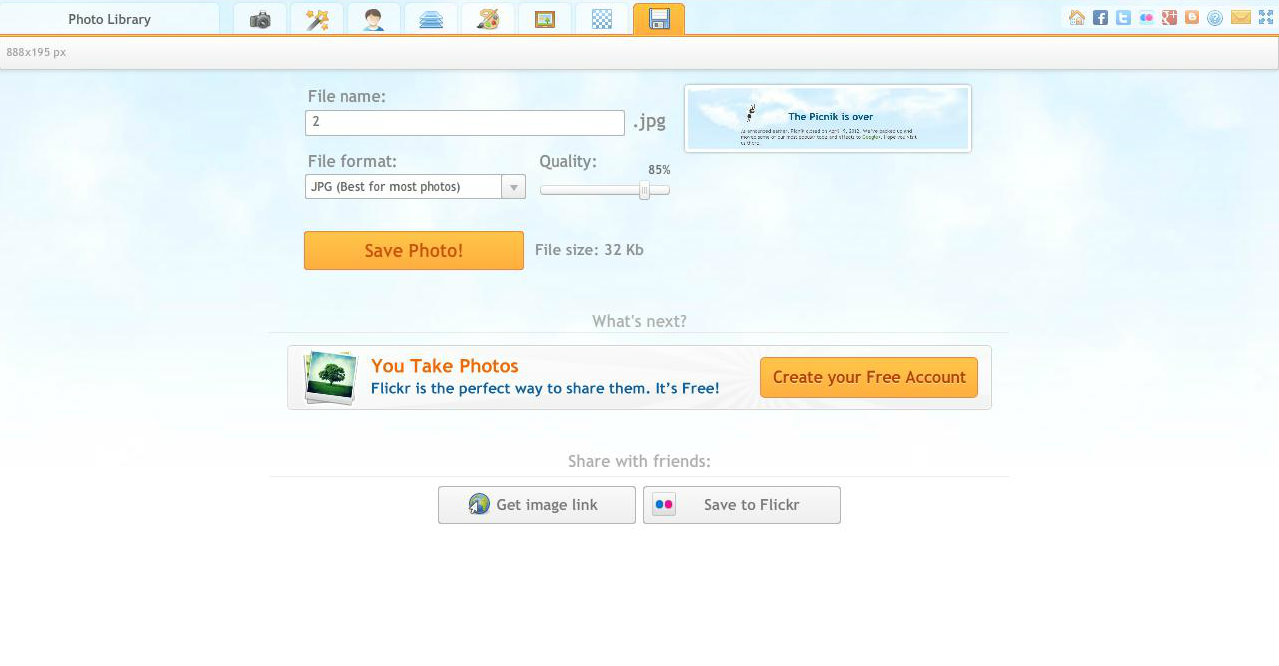
Task: Click the Flickr dots icon beside Save to Flickr
Action: (x=664, y=505)
